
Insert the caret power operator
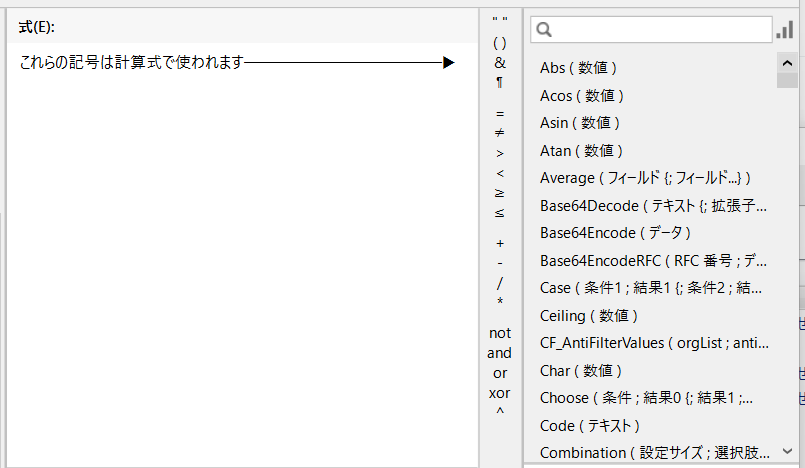[500, 411]
